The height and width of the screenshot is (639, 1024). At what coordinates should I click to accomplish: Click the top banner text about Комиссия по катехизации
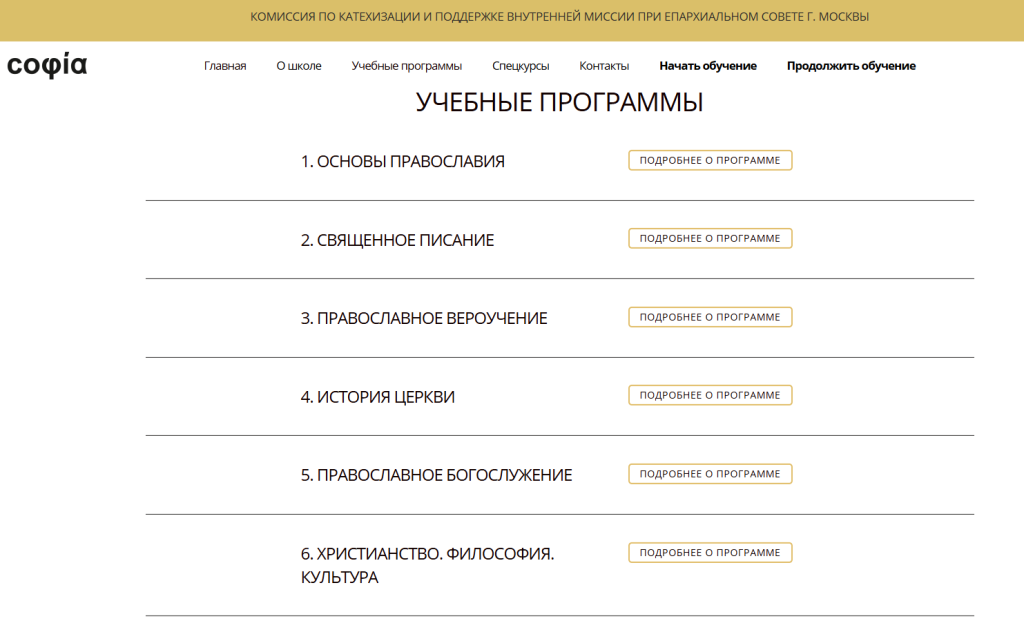559,17
